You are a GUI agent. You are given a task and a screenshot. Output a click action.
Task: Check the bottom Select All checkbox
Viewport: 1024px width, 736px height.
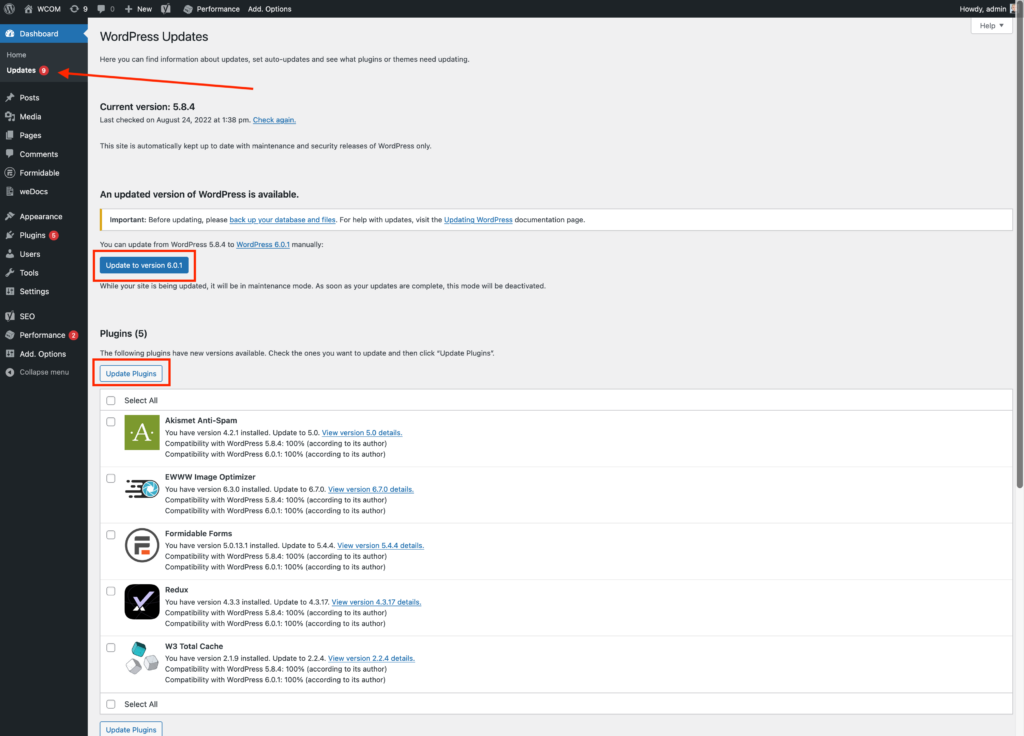click(111, 704)
